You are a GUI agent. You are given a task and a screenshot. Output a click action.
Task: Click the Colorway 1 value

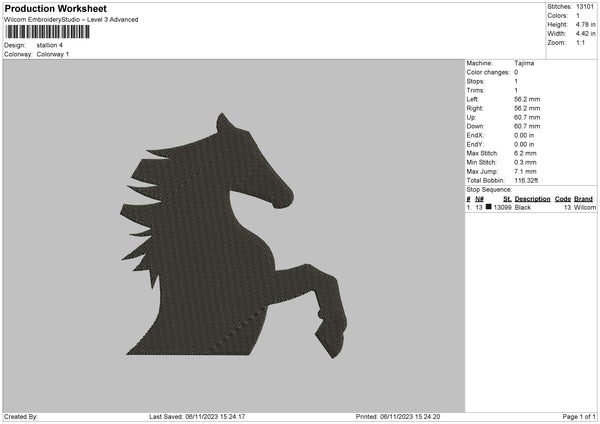[53, 54]
